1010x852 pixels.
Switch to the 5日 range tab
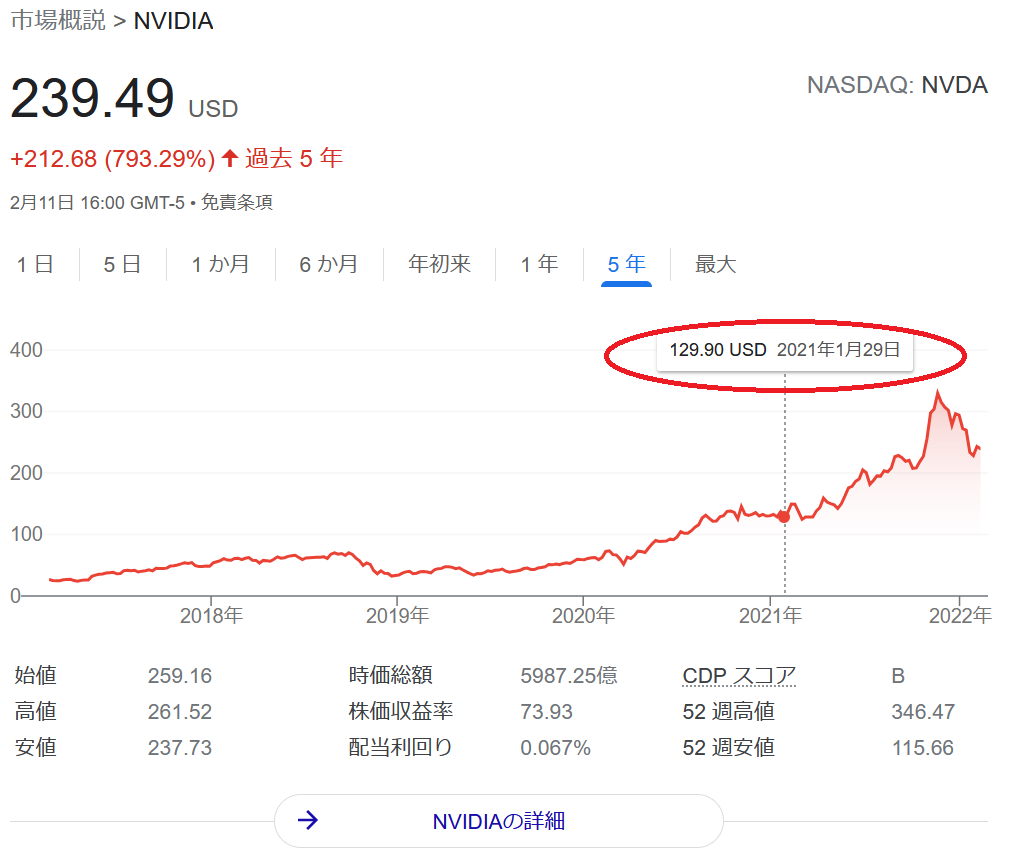click(x=122, y=265)
